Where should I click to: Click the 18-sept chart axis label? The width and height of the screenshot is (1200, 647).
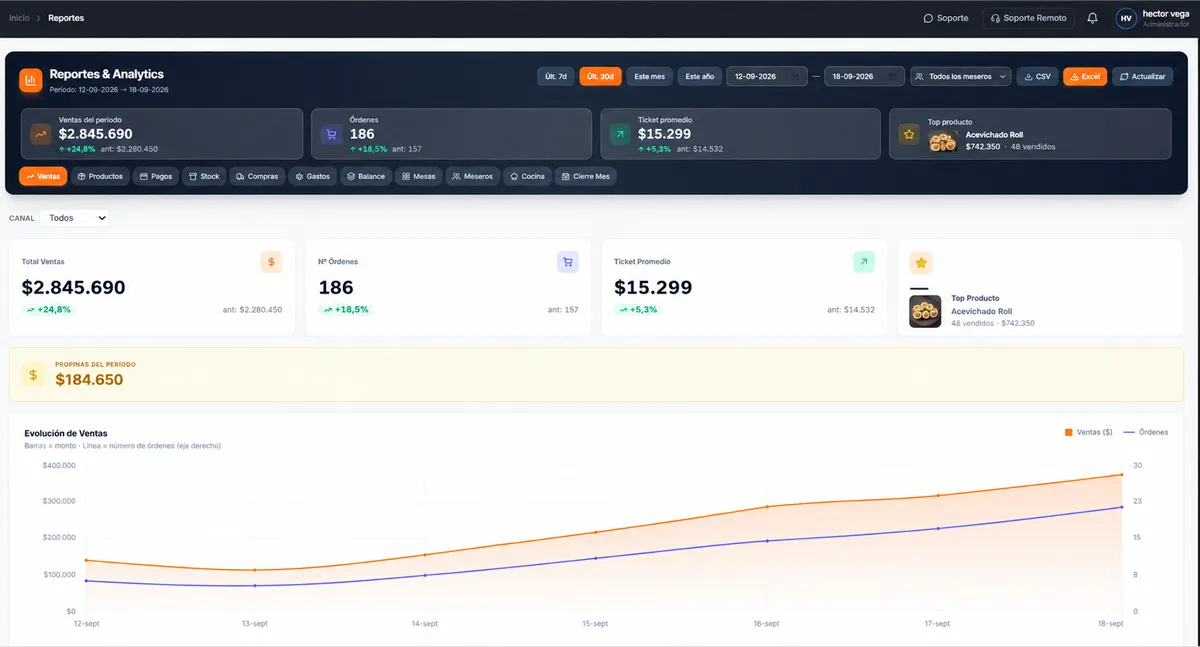tap(1109, 623)
